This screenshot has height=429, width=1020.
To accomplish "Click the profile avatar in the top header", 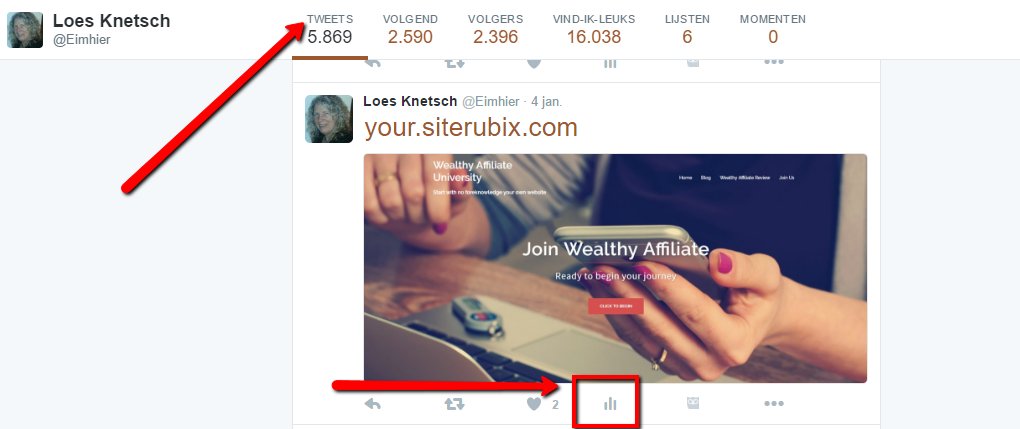I will pyautogui.click(x=25, y=30).
